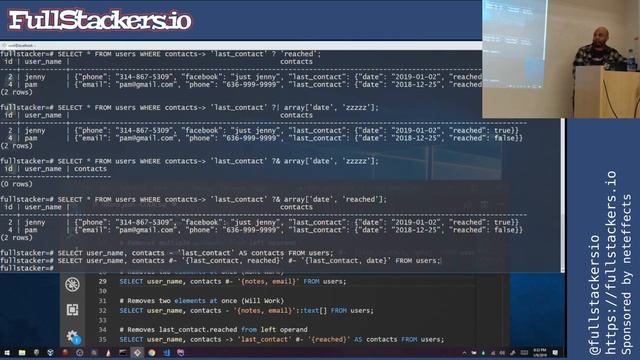
Task: Open File Explorer from the taskbar
Action: 22,353
